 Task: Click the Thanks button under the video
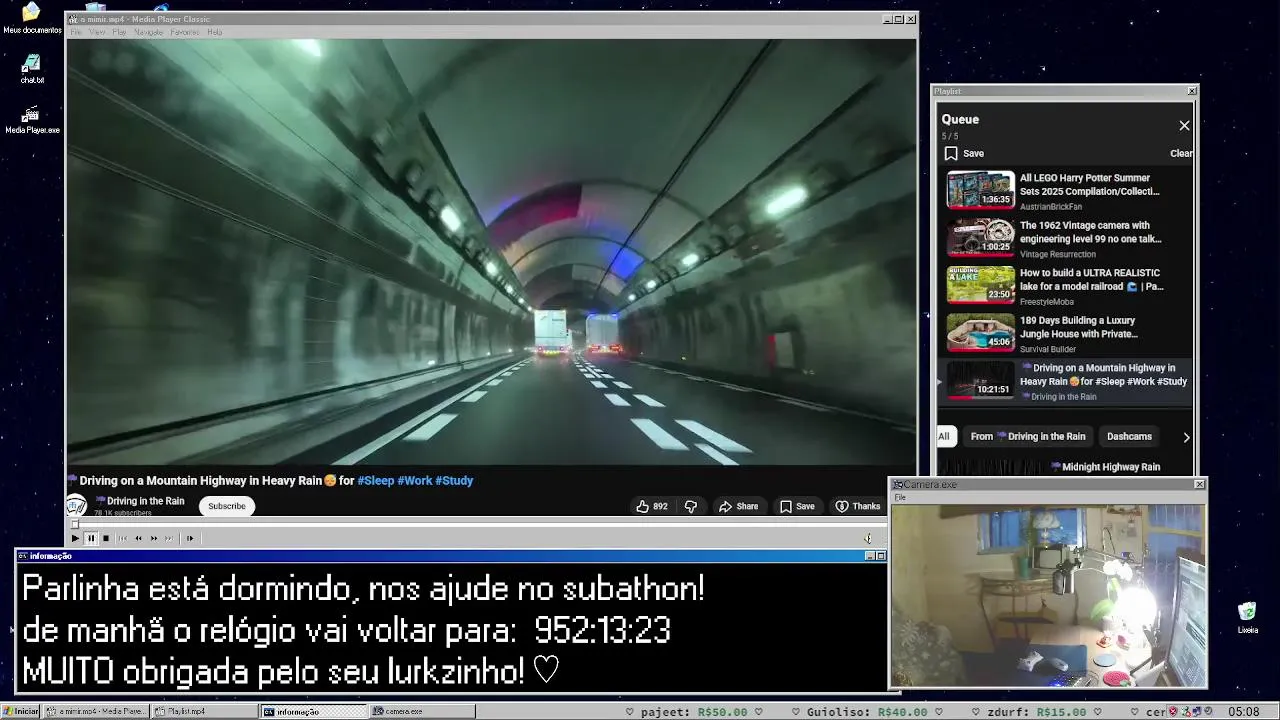pyautogui.click(x=858, y=506)
